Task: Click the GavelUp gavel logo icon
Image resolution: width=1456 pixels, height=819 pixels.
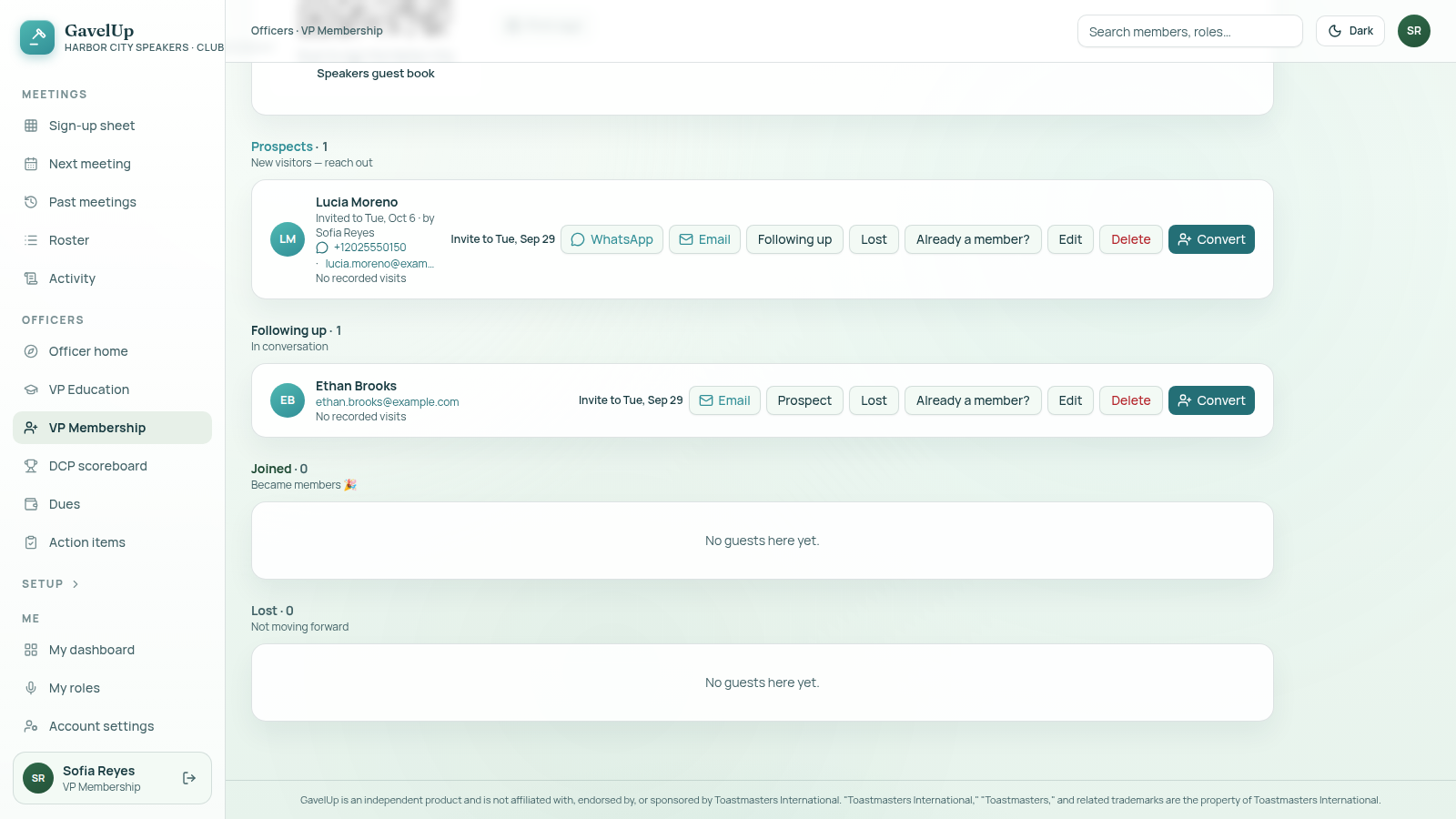Action: tap(37, 37)
